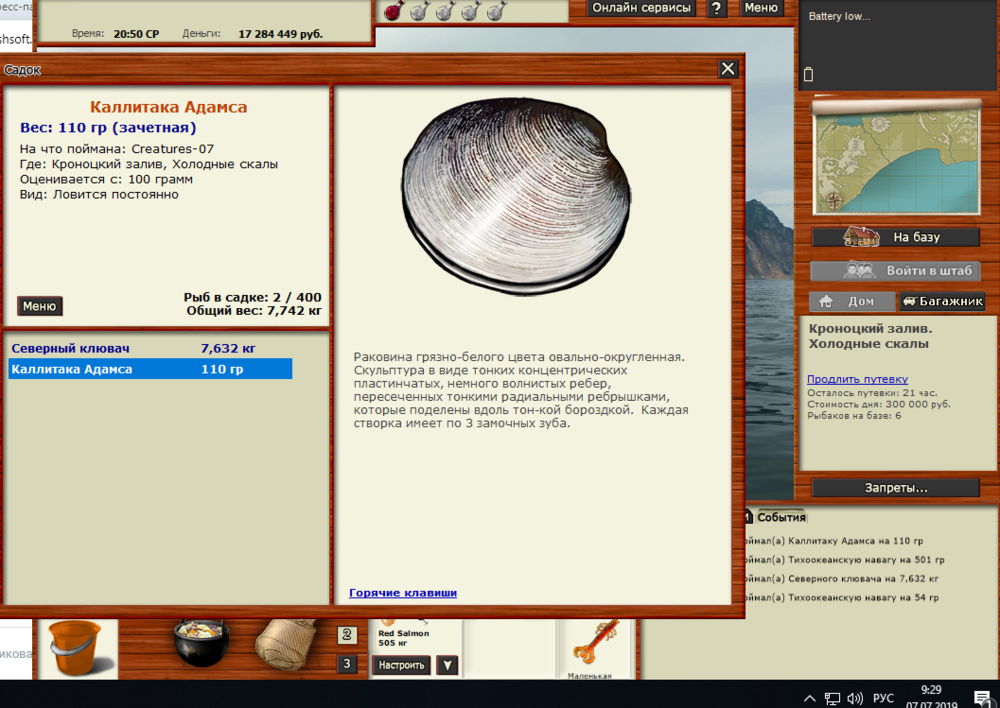The width and height of the screenshot is (1000, 708).
Task: Open the Меню at top right
Action: click(761, 8)
